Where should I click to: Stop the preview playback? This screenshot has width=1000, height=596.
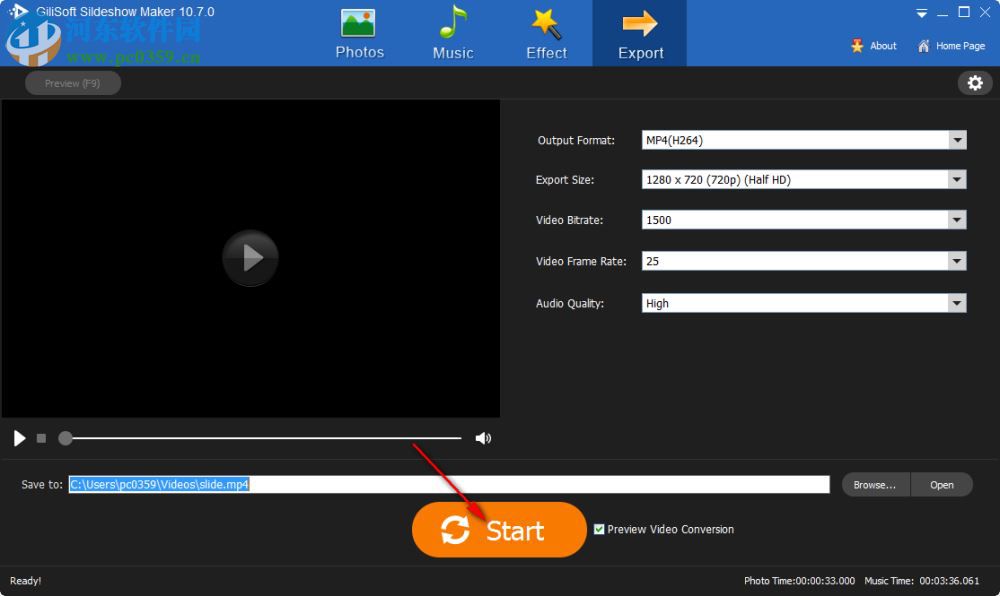tap(41, 438)
